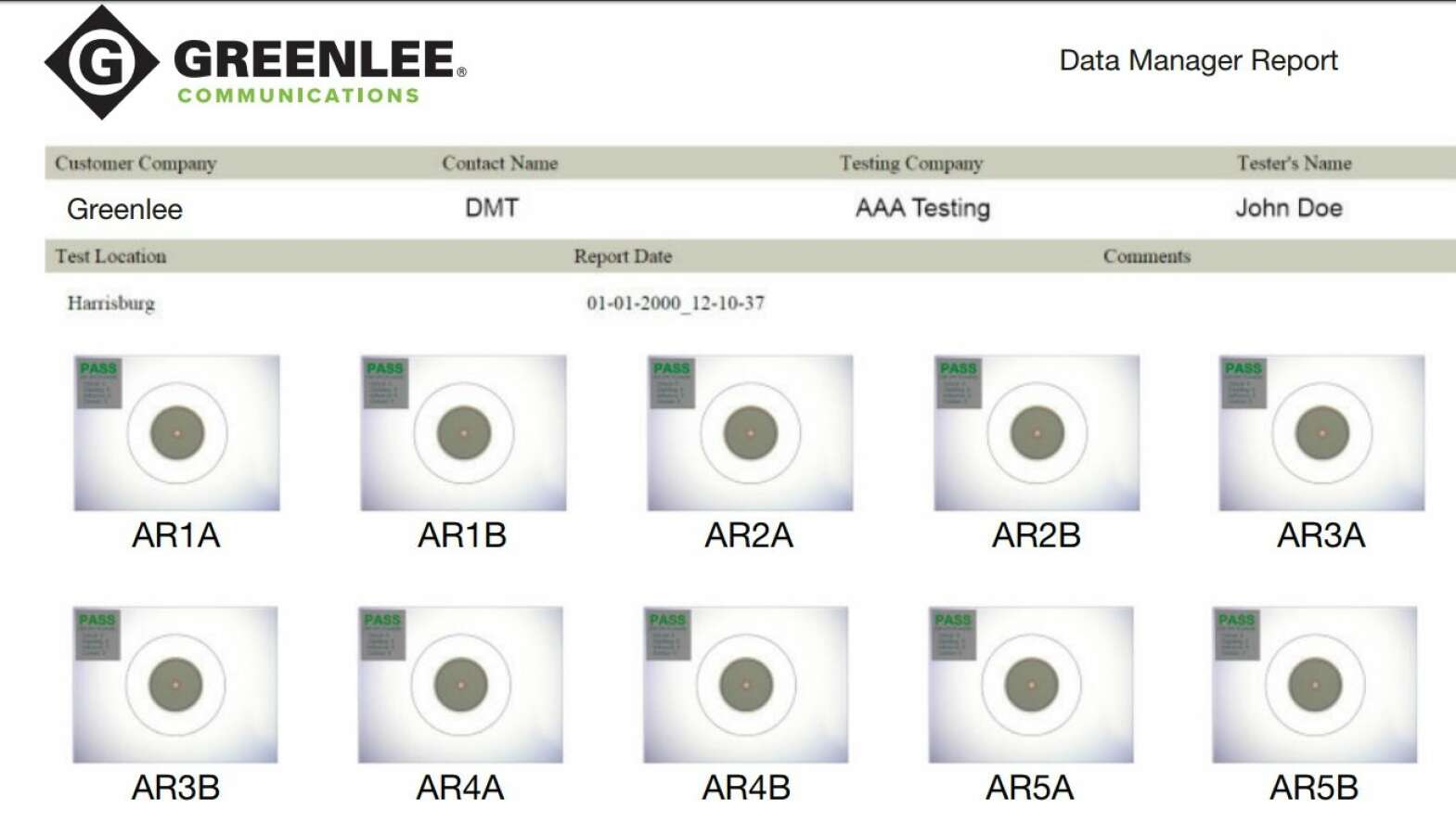This screenshot has height=835, width=1456.
Task: Click the Tester's Name value John Doe
Action: click(x=1288, y=208)
